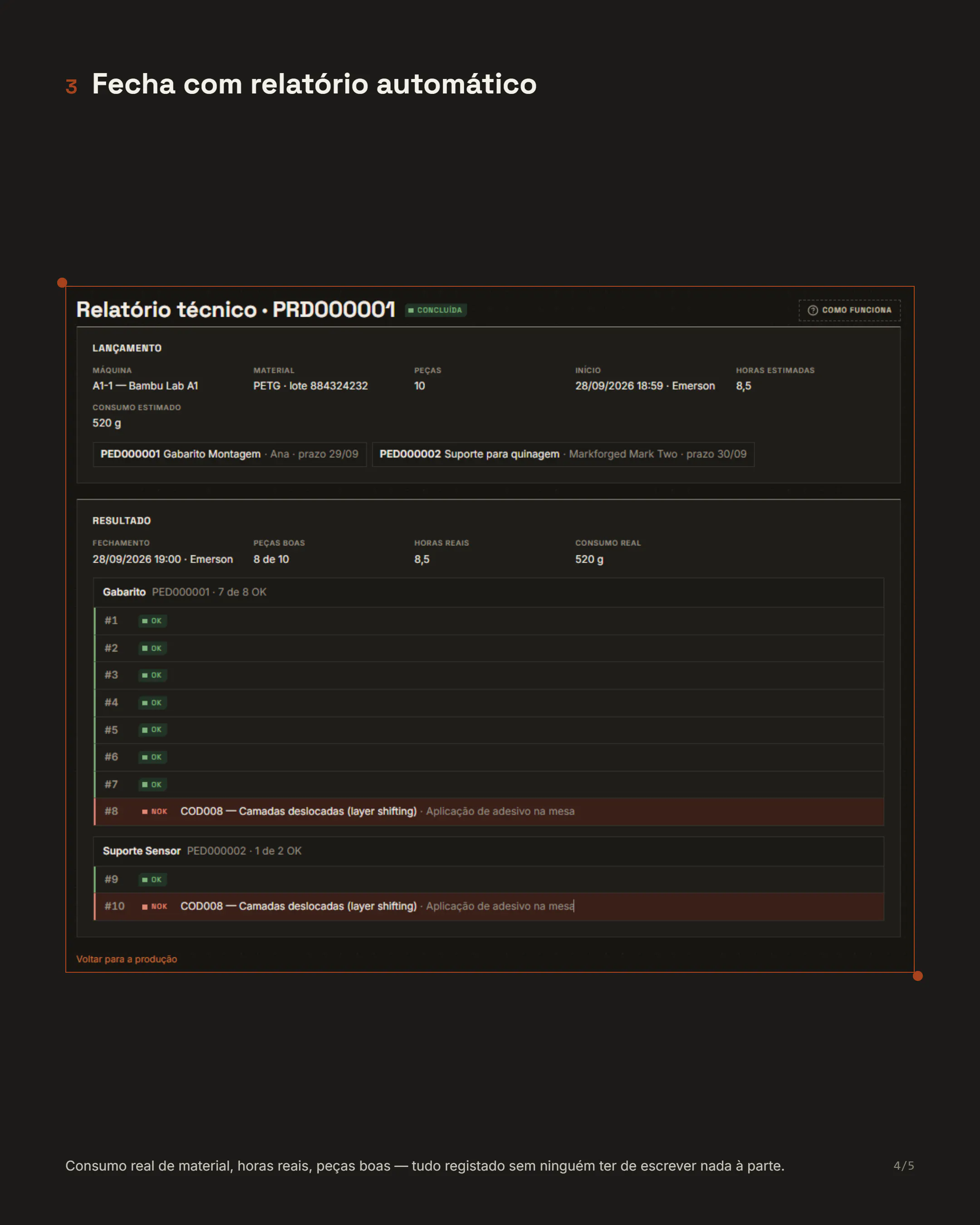Click OK badge on piece #5

(x=152, y=730)
